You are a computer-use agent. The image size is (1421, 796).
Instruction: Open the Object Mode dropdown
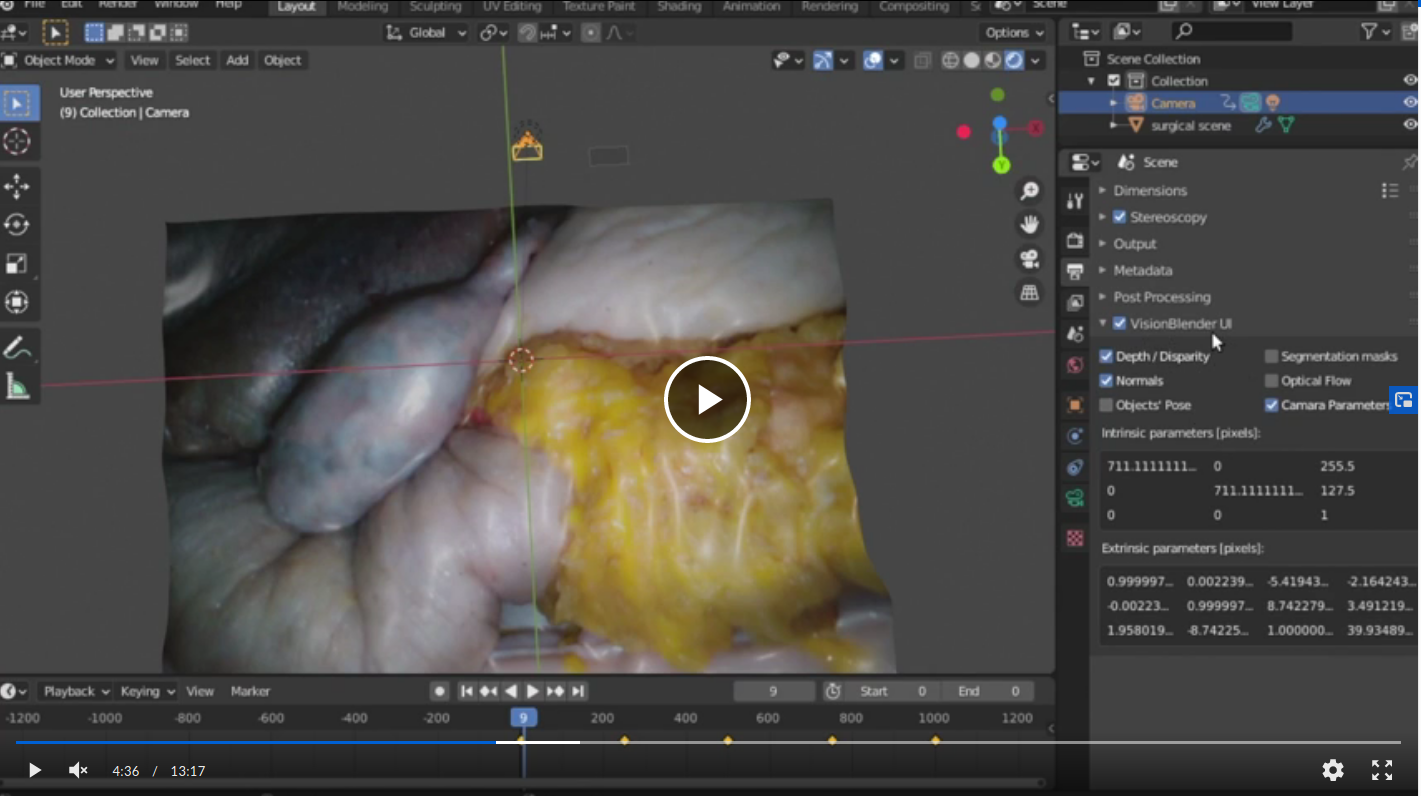60,60
